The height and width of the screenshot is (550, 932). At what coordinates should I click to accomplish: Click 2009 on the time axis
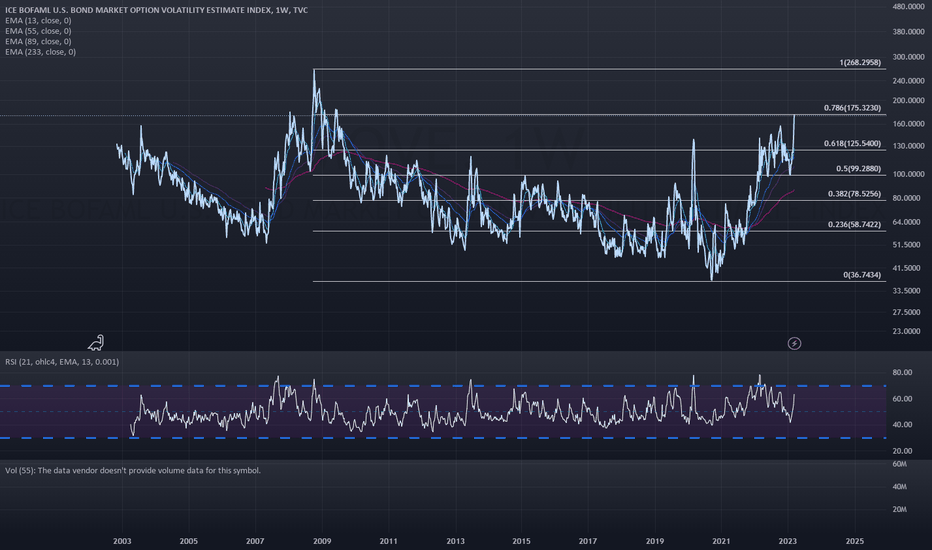click(322, 541)
